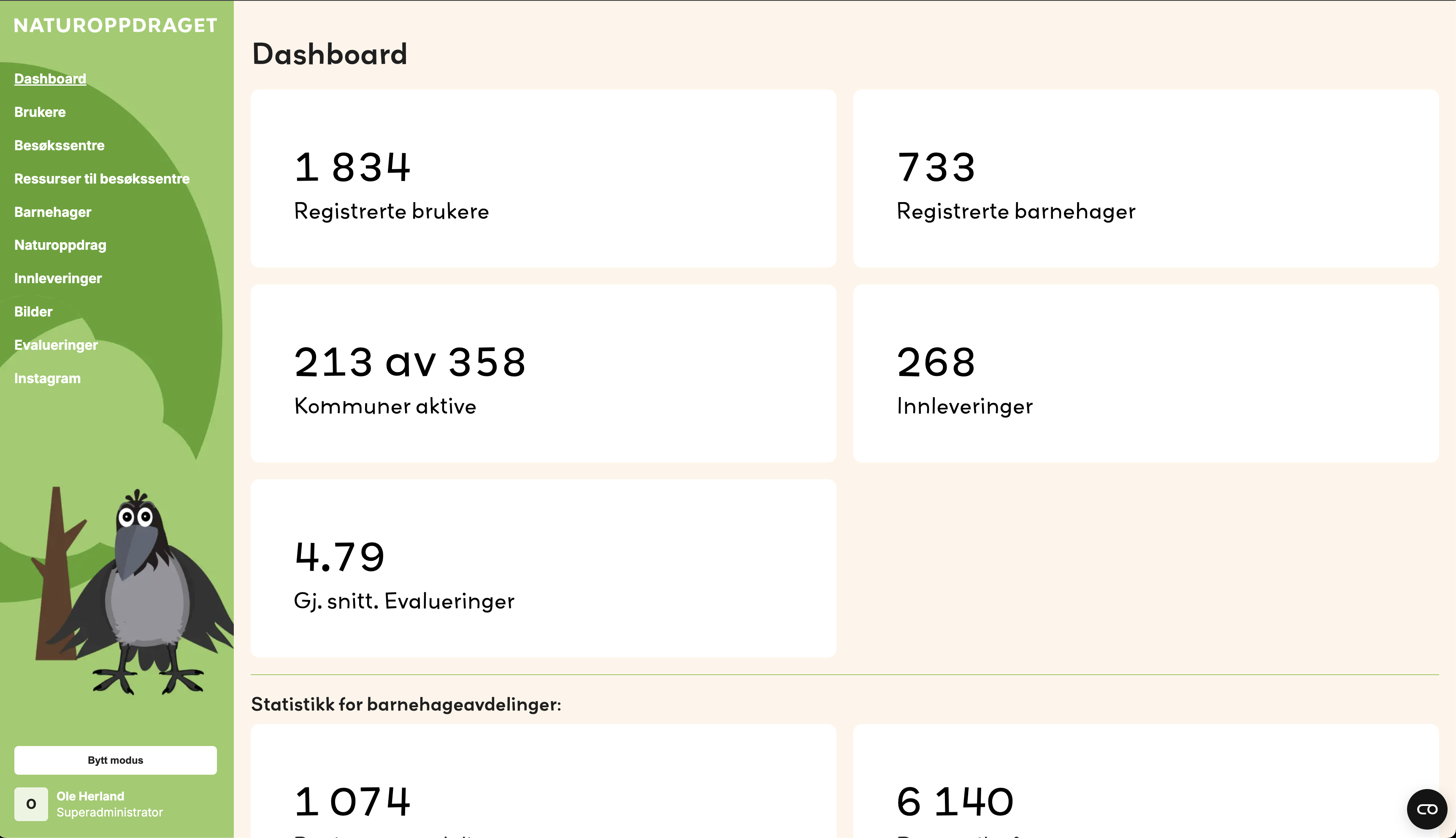This screenshot has width=1456, height=838.
Task: Click the Ole Herland profile name
Action: (x=90, y=796)
